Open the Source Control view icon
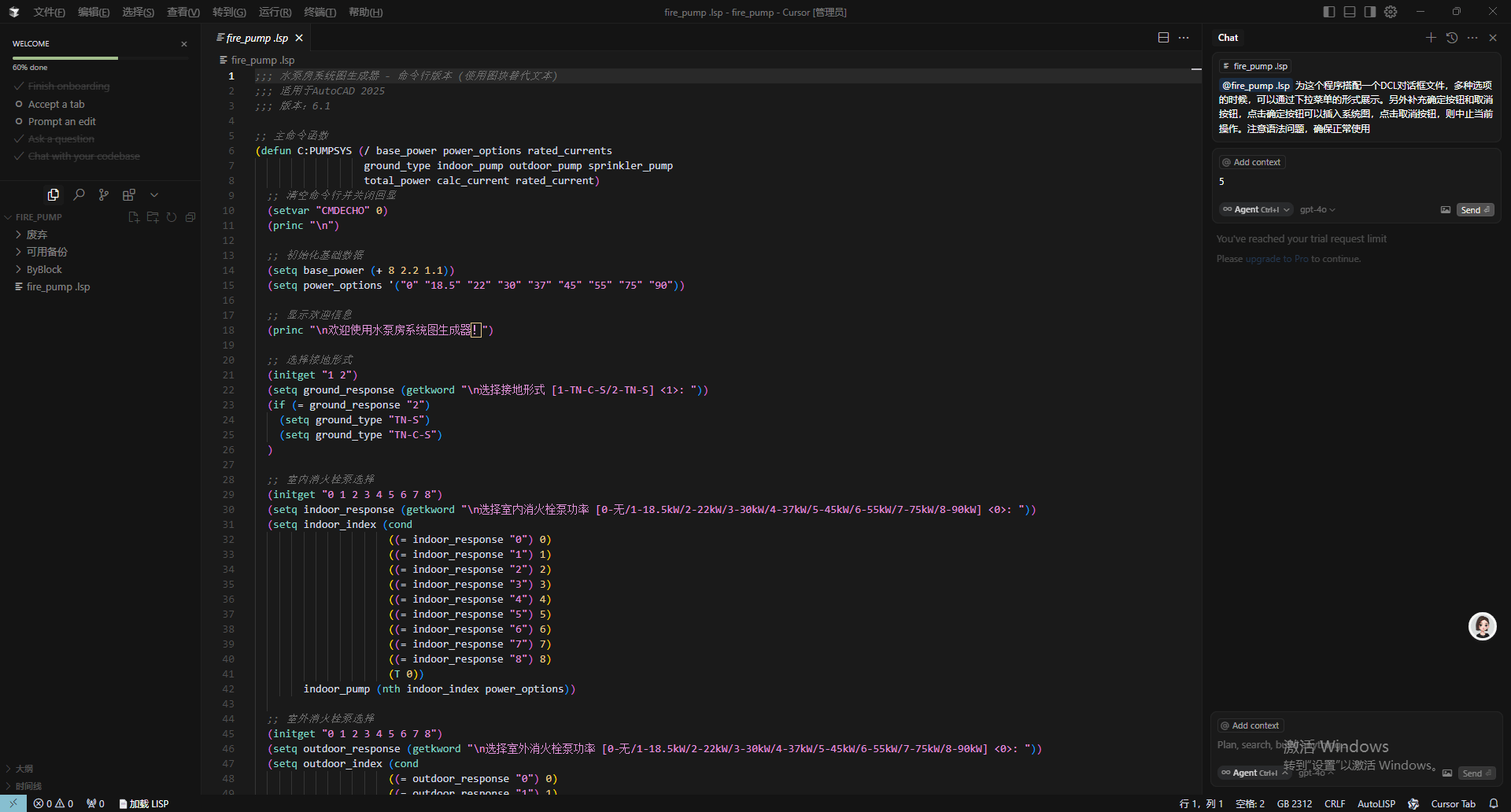This screenshot has height=812, width=1511. [x=104, y=194]
